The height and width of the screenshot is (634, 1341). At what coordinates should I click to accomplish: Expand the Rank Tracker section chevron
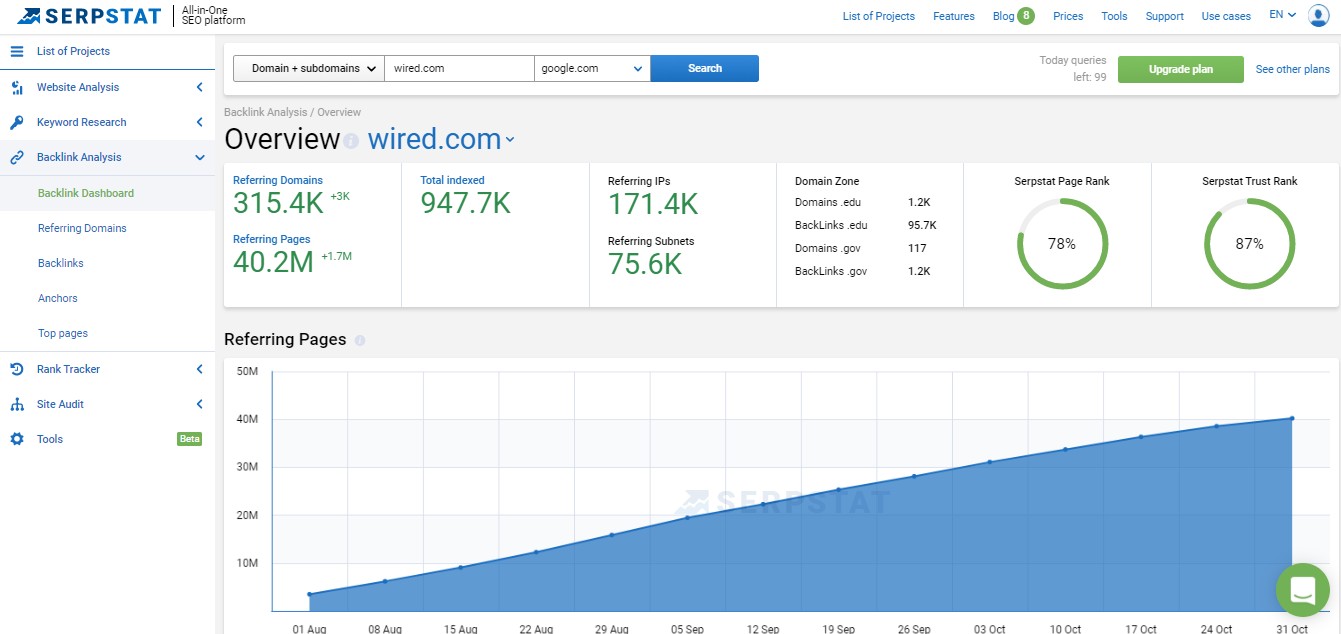(200, 369)
